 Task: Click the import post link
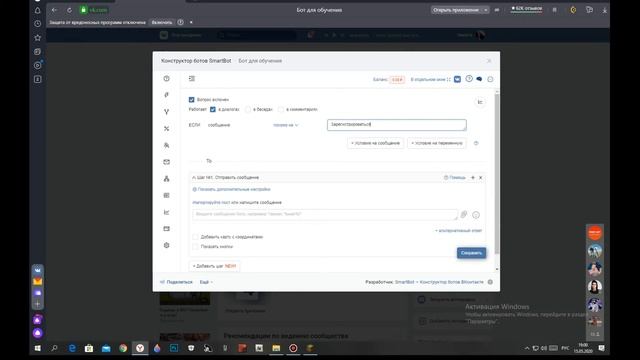[x=211, y=202]
